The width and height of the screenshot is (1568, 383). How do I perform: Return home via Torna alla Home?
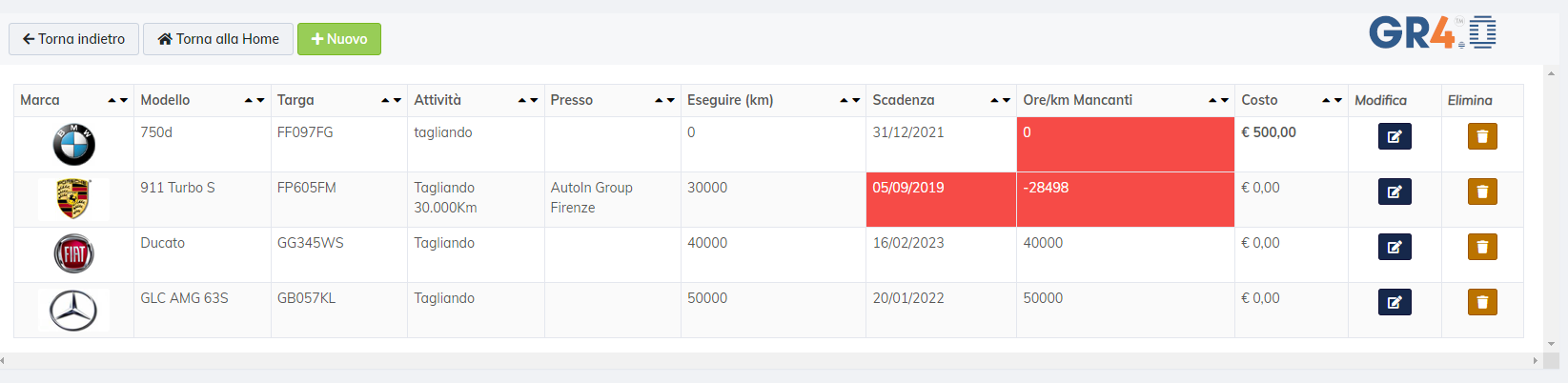point(218,39)
